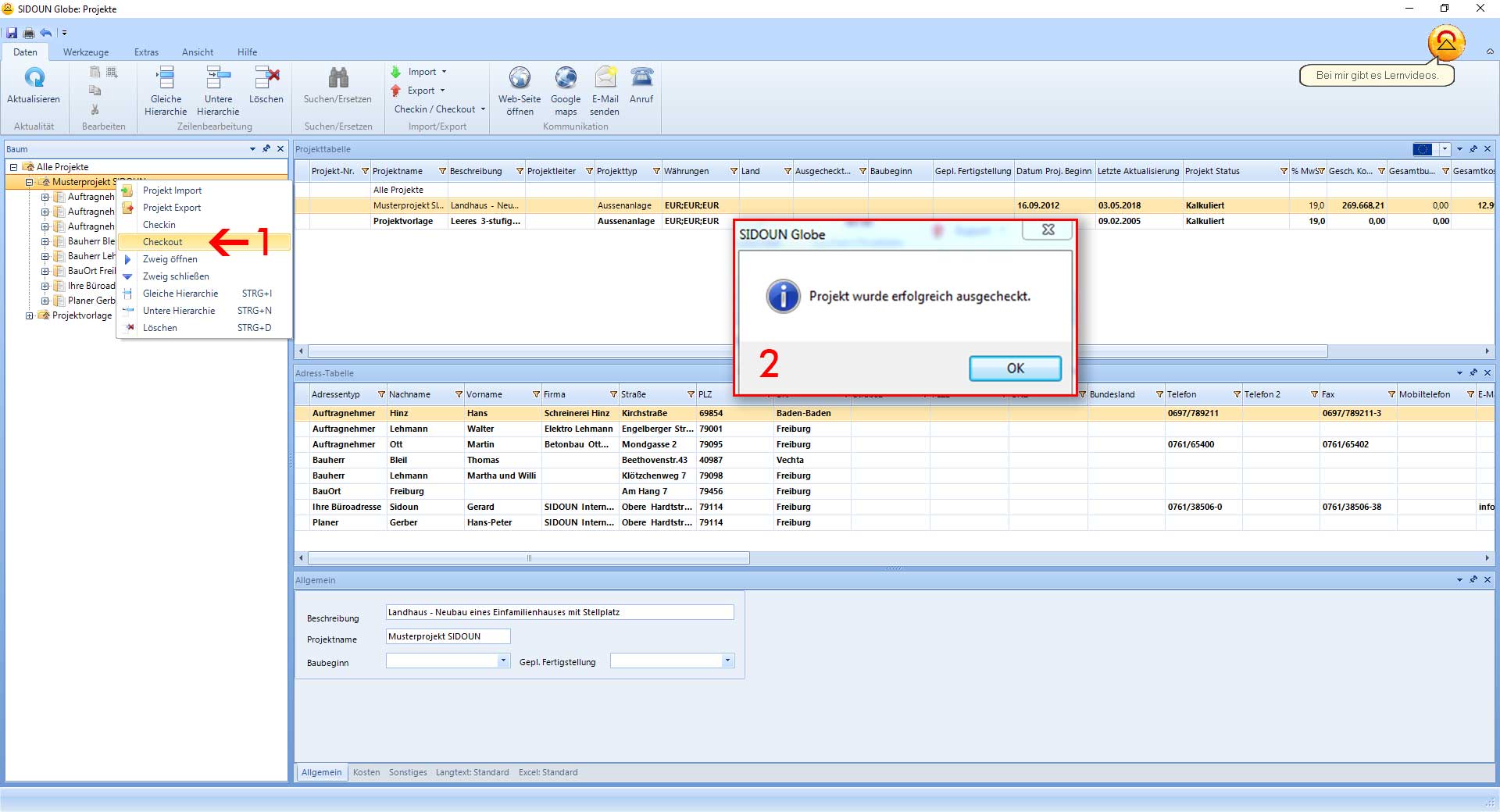Image resolution: width=1500 pixels, height=812 pixels.
Task: Click the Anruf telephone icon
Action: coord(641,78)
